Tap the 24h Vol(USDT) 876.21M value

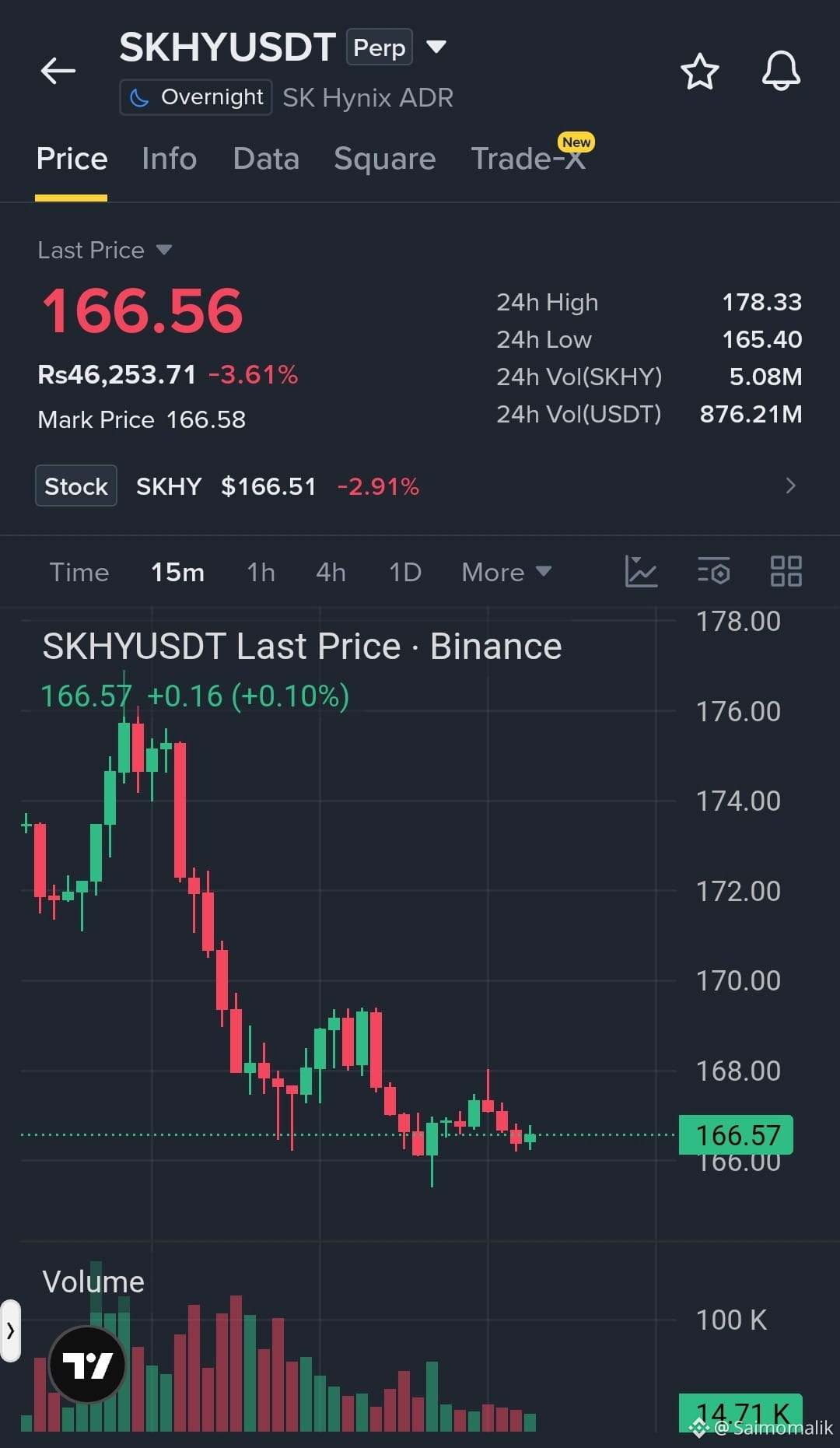(x=751, y=414)
